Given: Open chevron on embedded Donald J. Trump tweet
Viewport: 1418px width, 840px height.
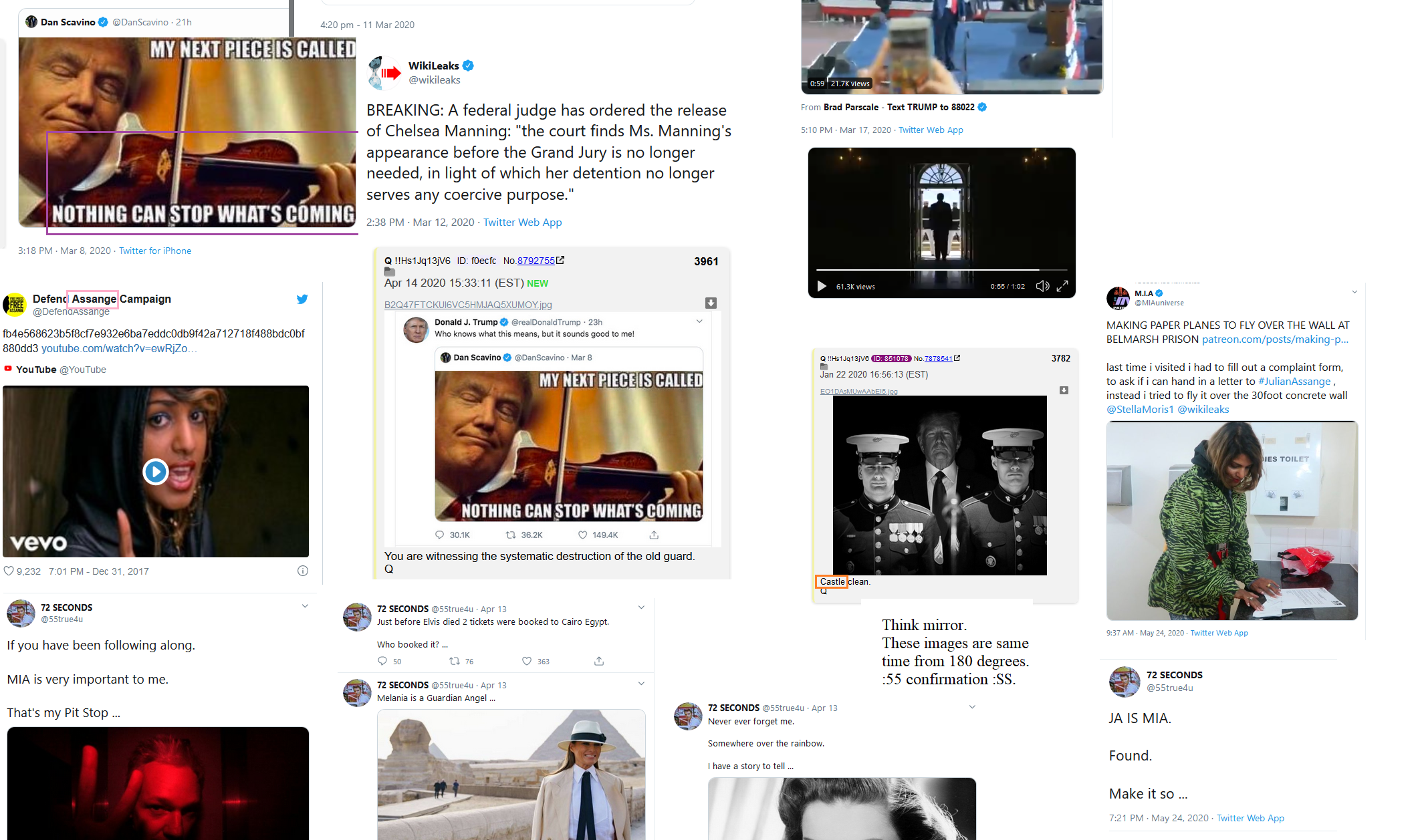Looking at the screenshot, I should click(x=699, y=321).
